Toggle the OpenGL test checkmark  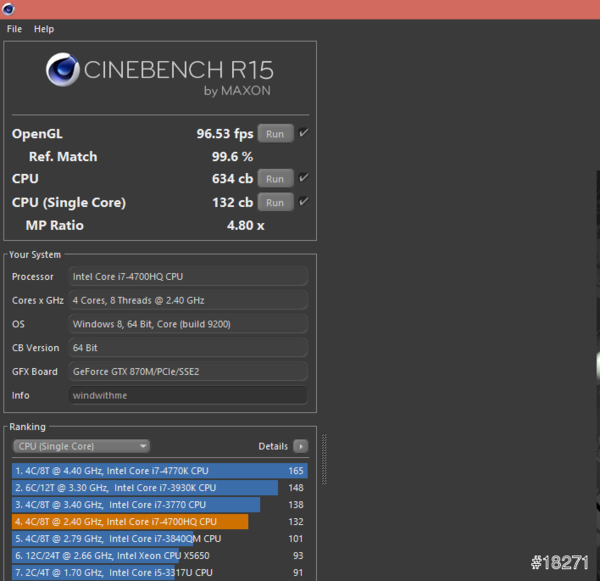pyautogui.click(x=304, y=133)
